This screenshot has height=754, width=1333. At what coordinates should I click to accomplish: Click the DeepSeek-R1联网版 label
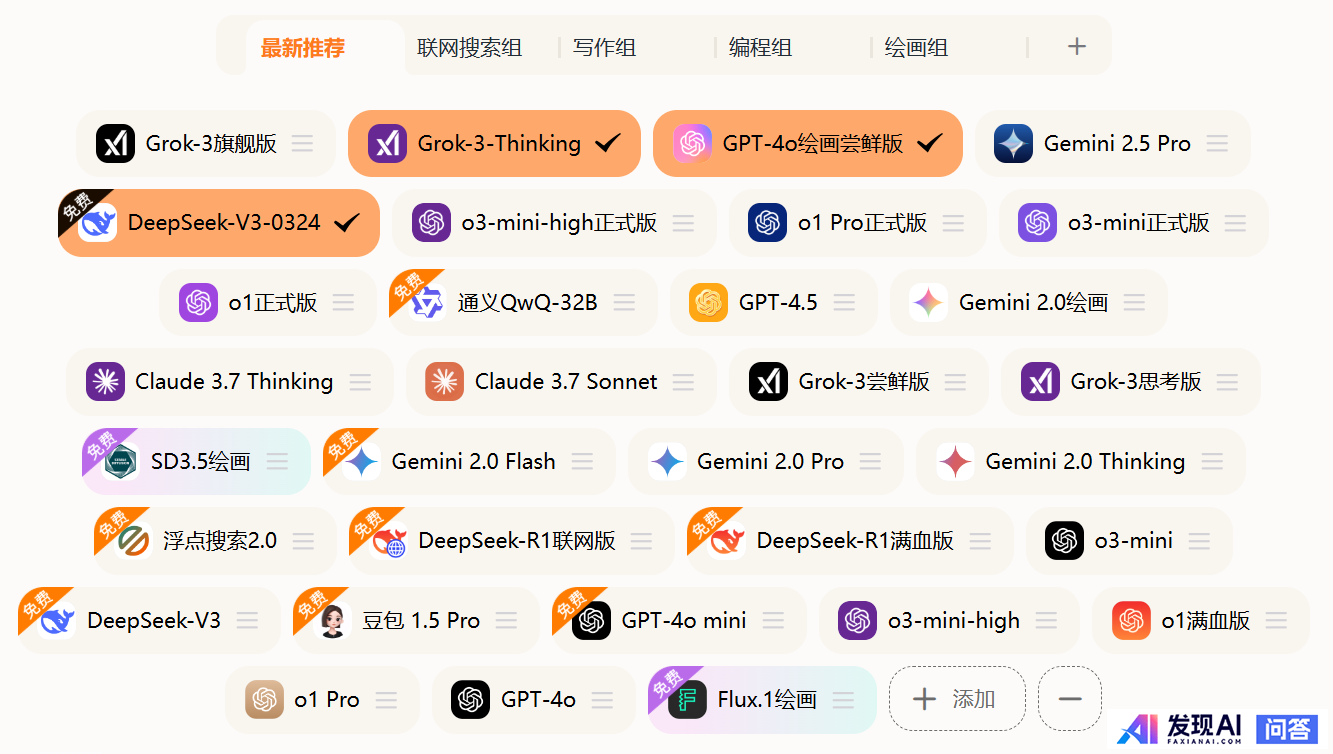point(516,541)
